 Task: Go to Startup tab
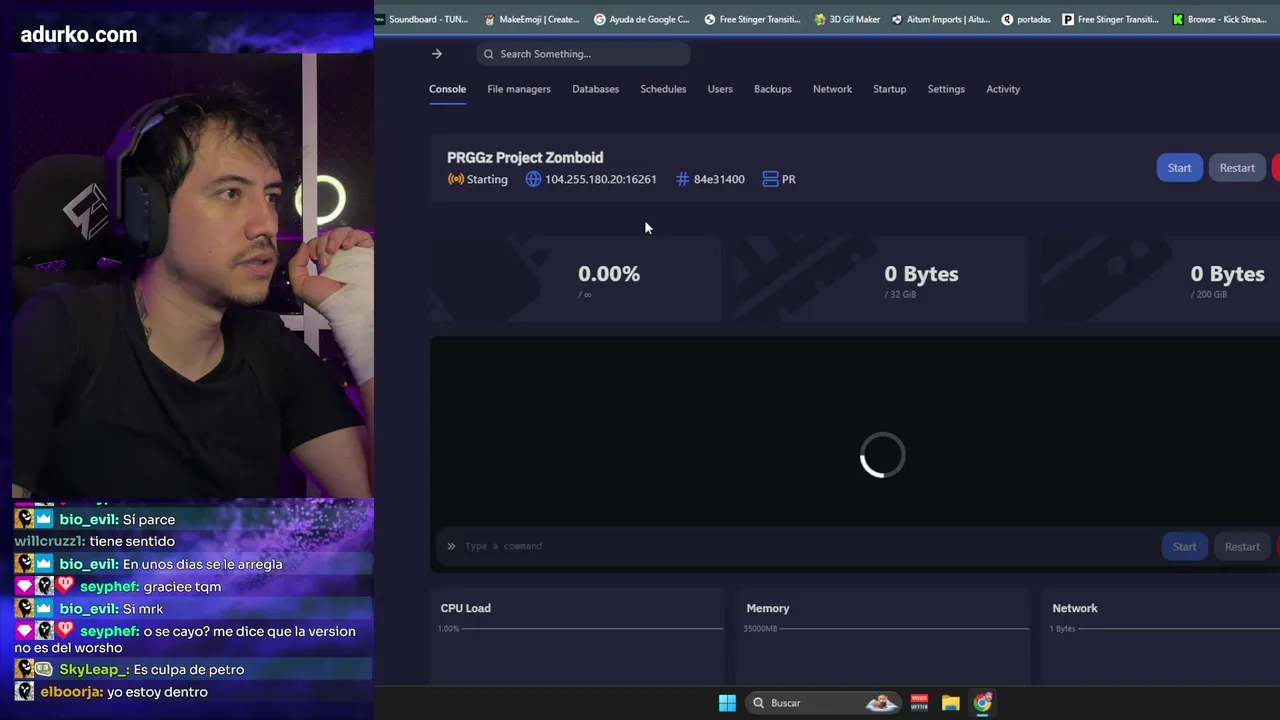[x=889, y=89]
